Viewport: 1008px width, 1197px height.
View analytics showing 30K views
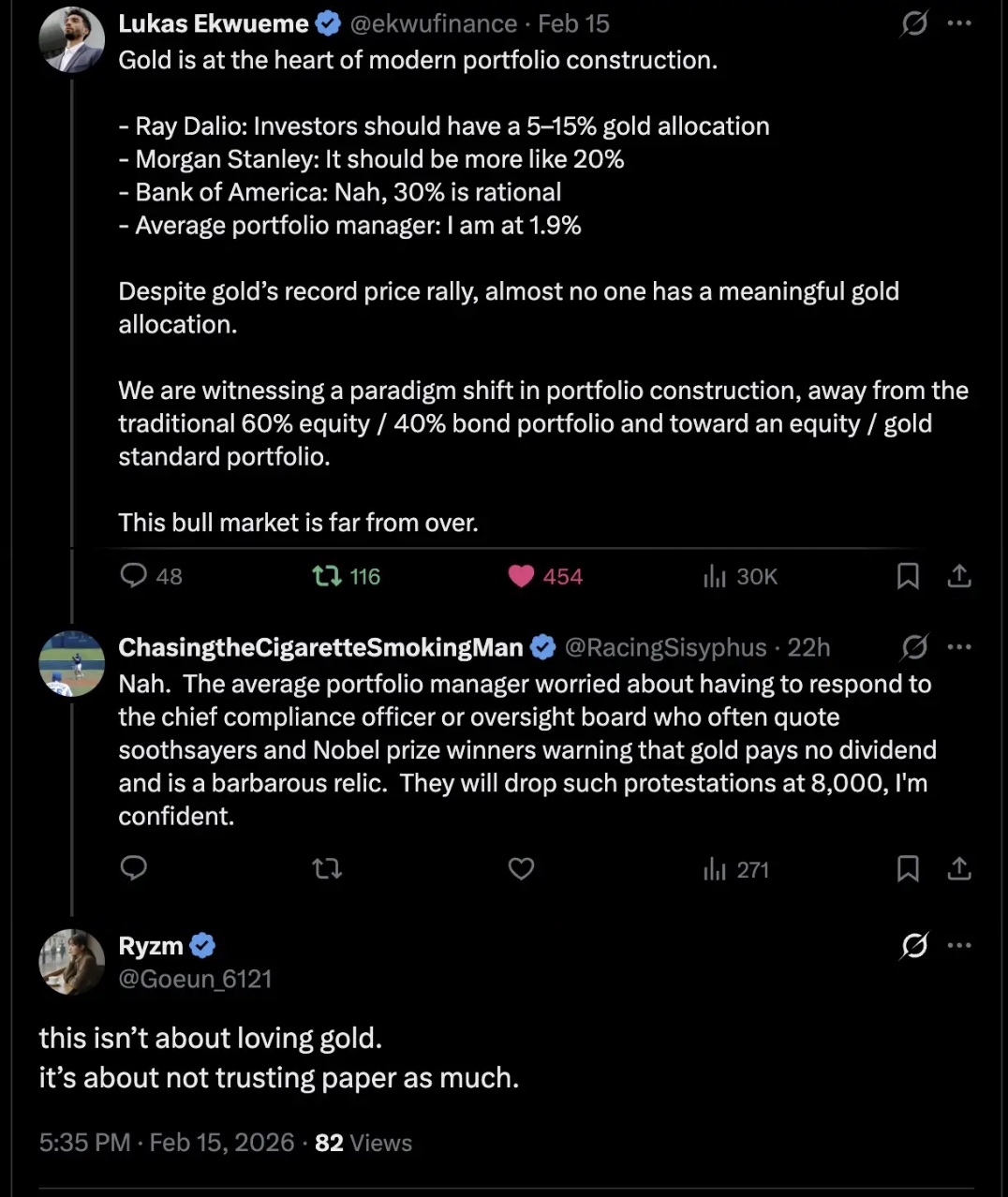tap(715, 576)
